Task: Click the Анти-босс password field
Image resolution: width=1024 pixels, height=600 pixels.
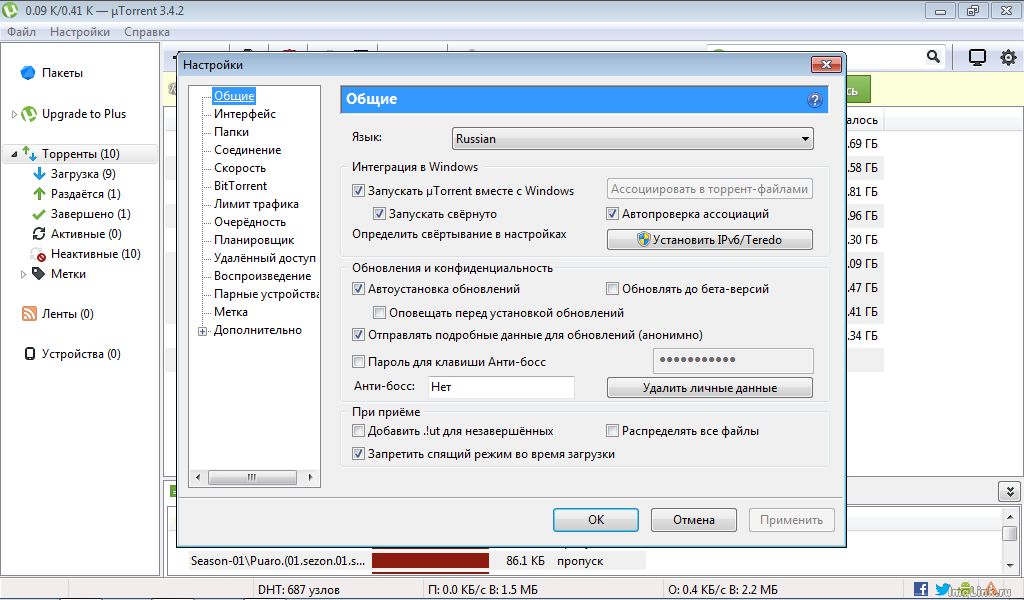Action: [x=733, y=360]
